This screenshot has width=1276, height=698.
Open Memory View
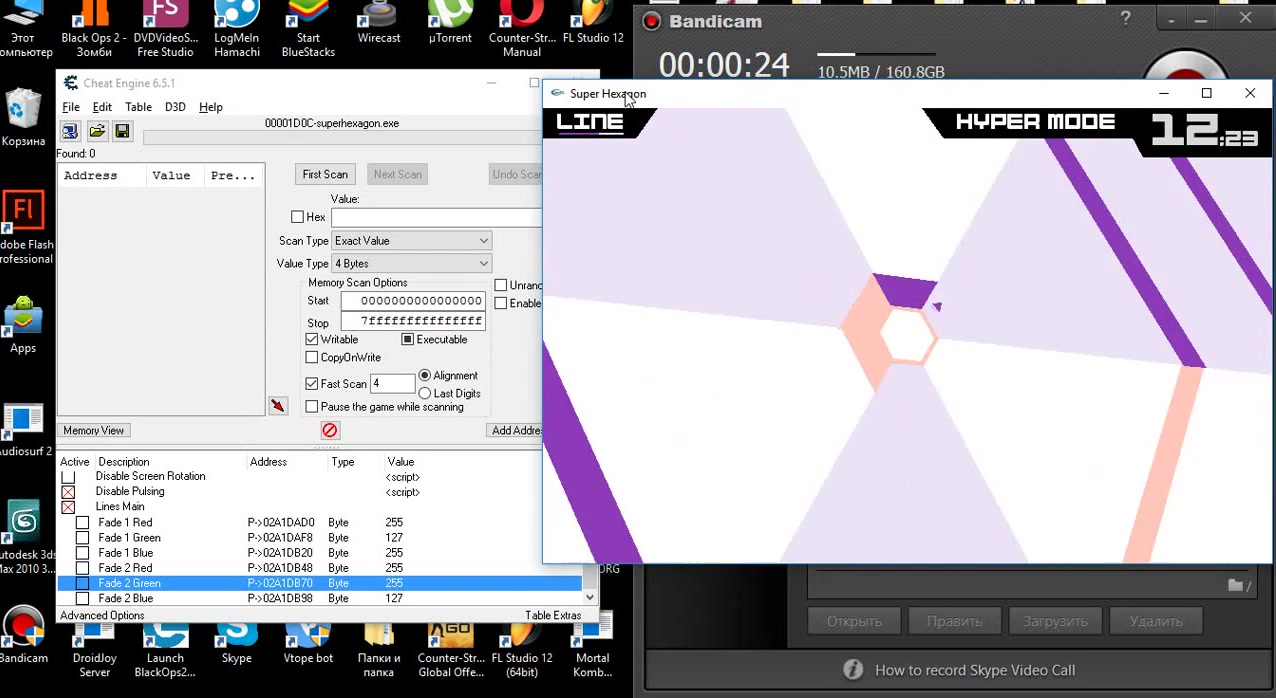coord(93,430)
